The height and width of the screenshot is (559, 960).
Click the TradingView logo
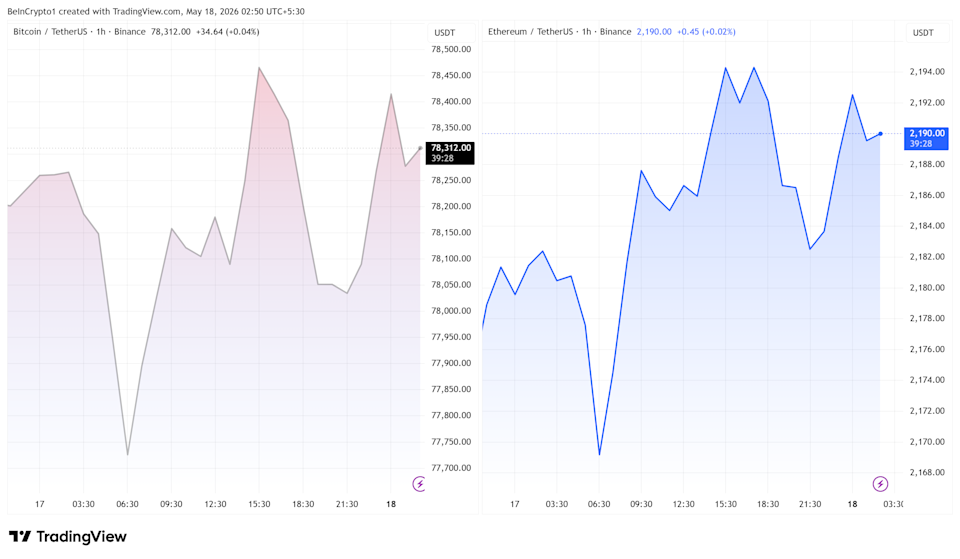coord(67,536)
